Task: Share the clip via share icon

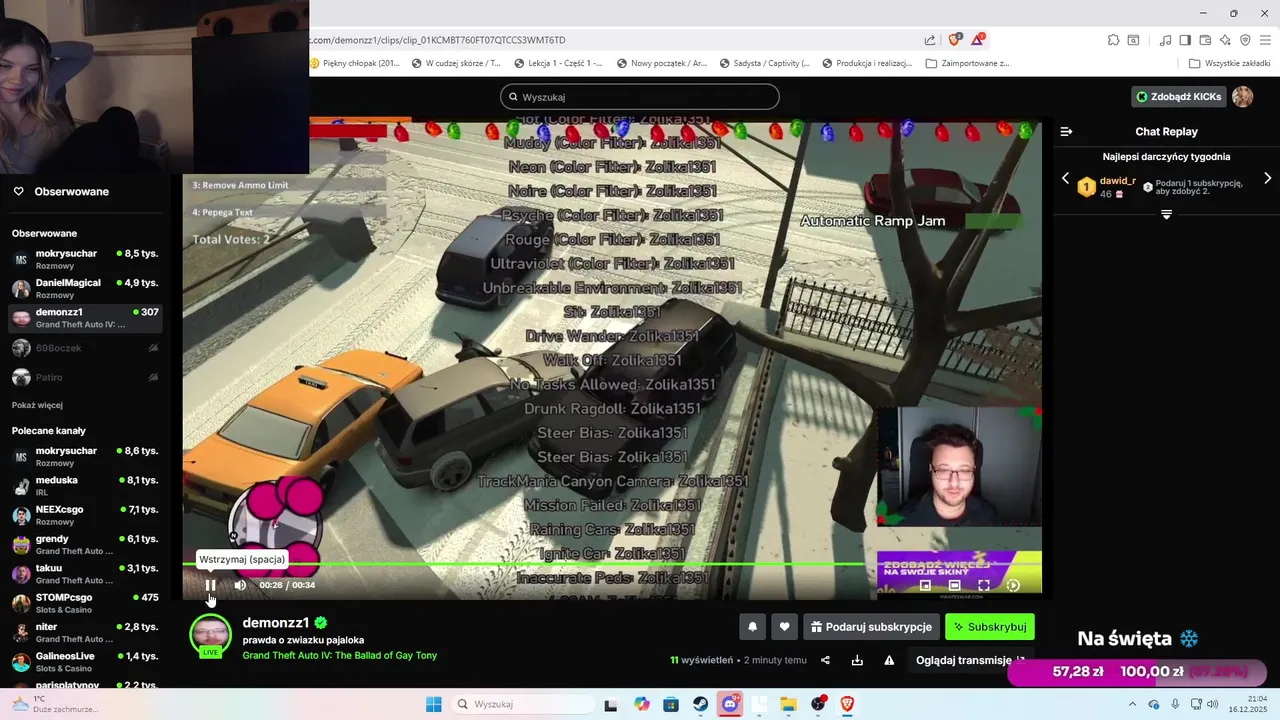Action: tap(825, 660)
